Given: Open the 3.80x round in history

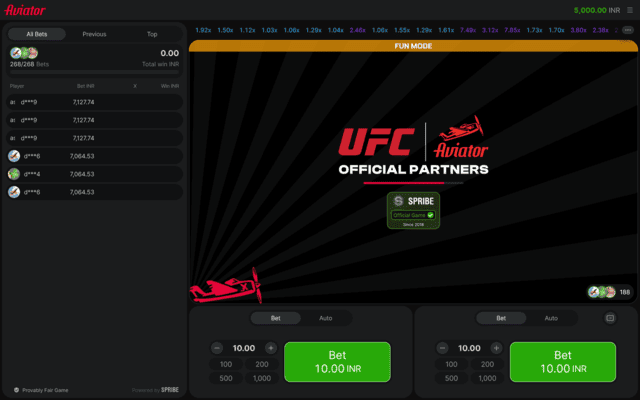Looking at the screenshot, I should click(x=578, y=30).
